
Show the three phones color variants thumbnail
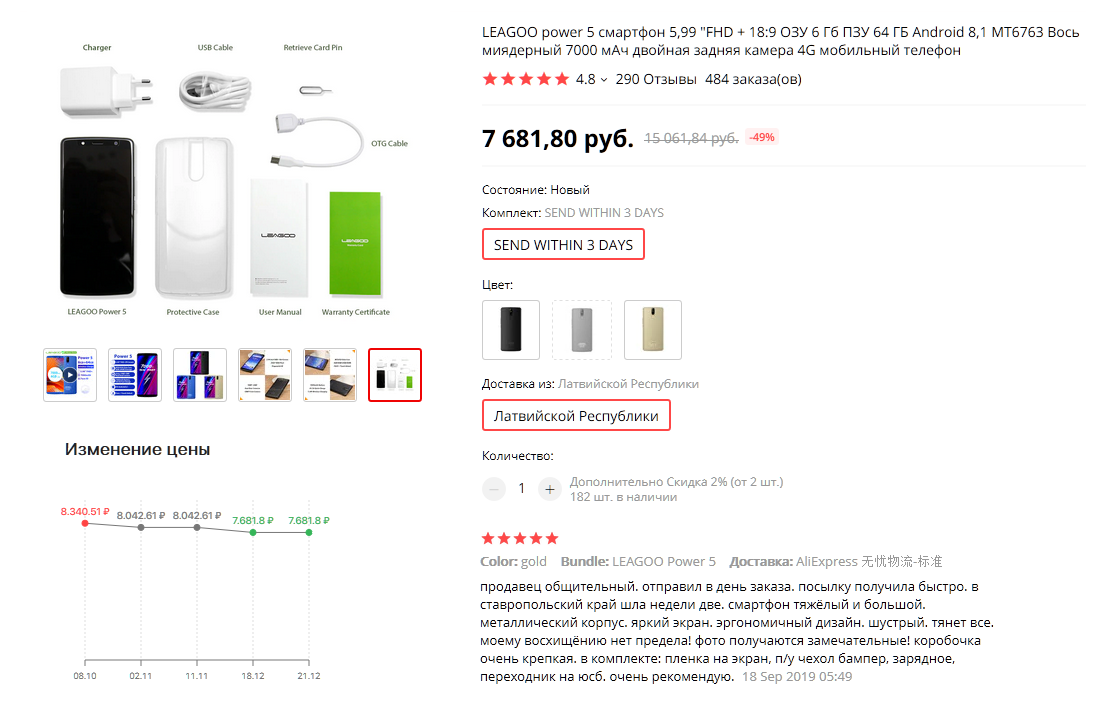200,375
